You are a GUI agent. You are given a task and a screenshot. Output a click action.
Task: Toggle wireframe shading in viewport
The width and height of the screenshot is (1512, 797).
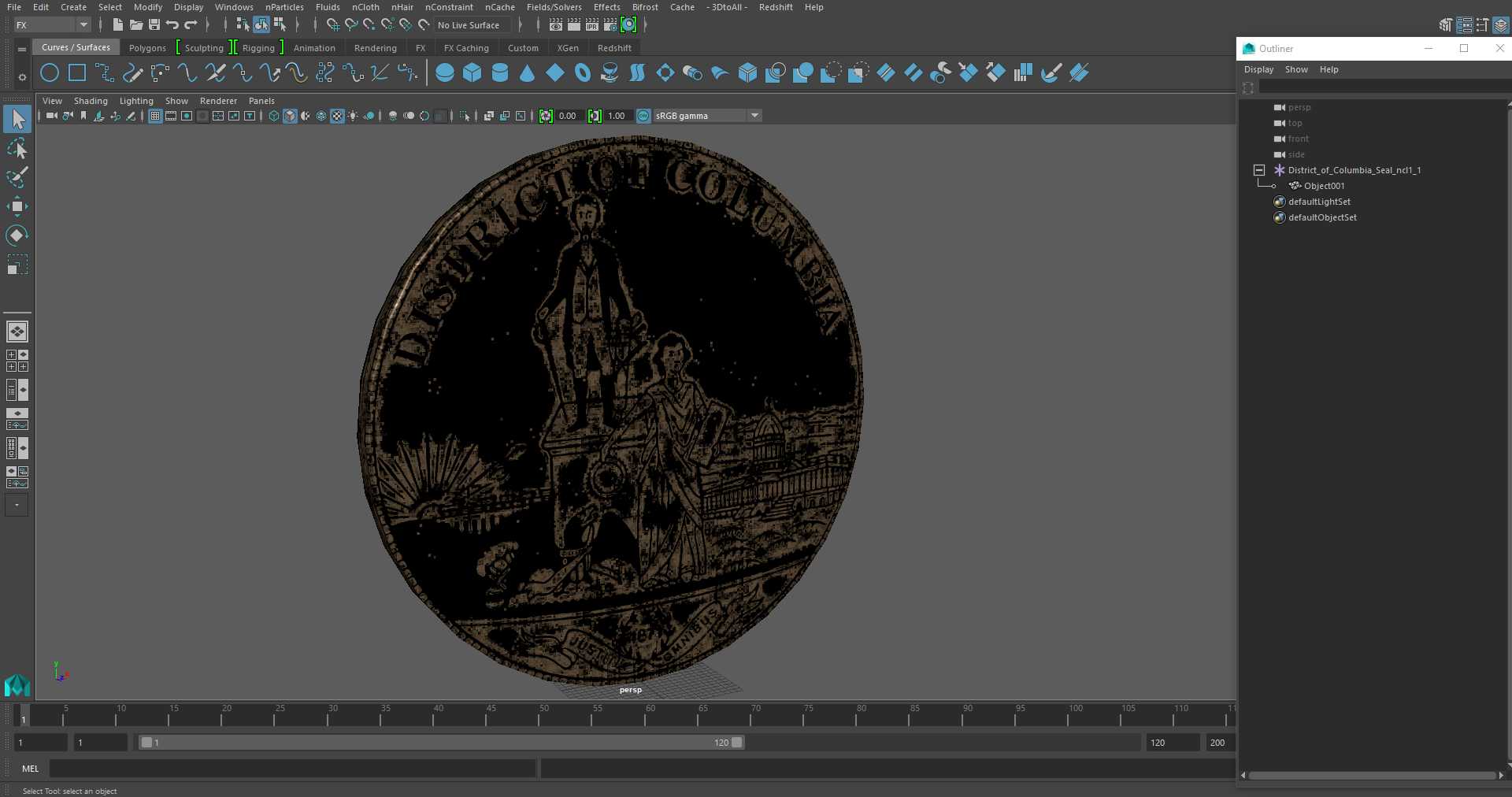pyautogui.click(x=274, y=116)
